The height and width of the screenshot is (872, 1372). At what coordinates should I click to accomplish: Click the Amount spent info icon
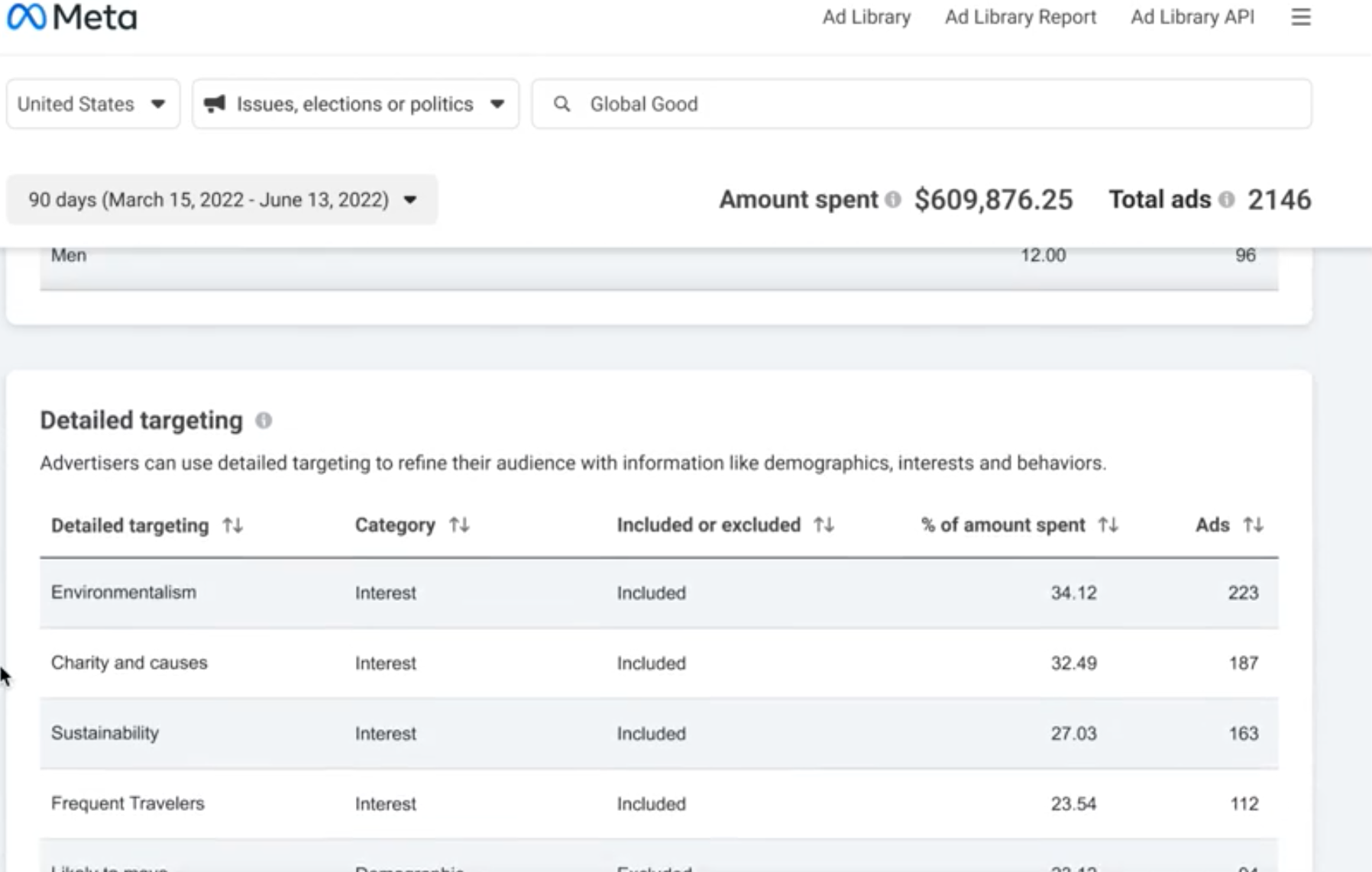(892, 199)
